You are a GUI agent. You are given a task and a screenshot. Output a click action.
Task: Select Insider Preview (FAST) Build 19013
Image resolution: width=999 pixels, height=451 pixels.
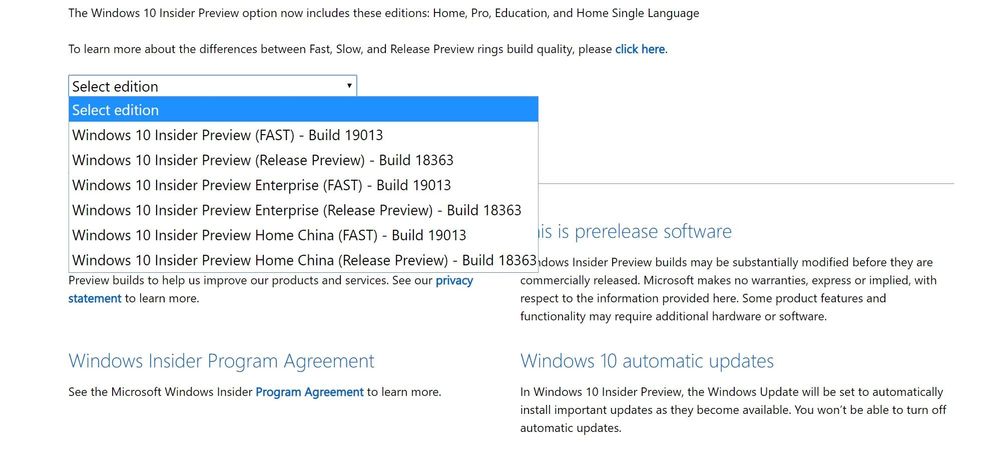click(x=303, y=134)
